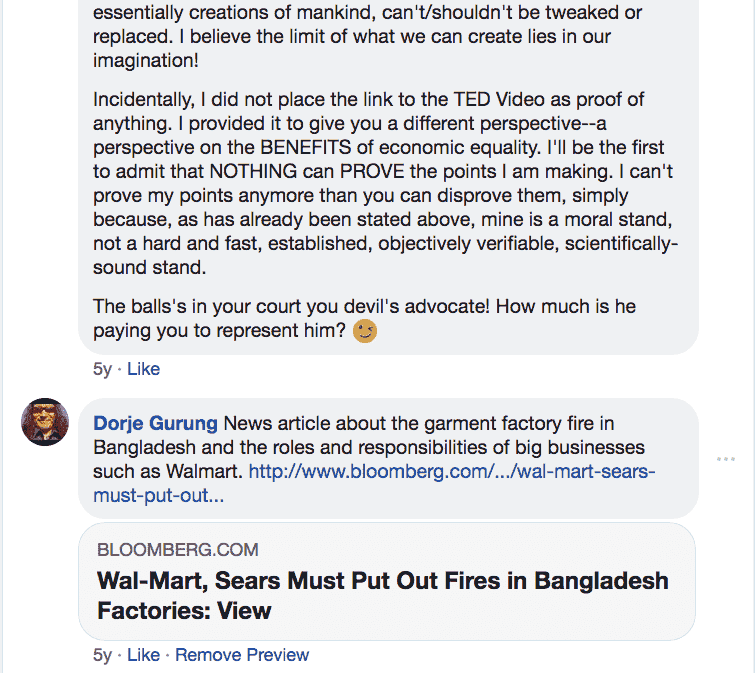Viewport: 755px width, 673px height.
Task: Click the winking face emoji
Action: click(365, 331)
